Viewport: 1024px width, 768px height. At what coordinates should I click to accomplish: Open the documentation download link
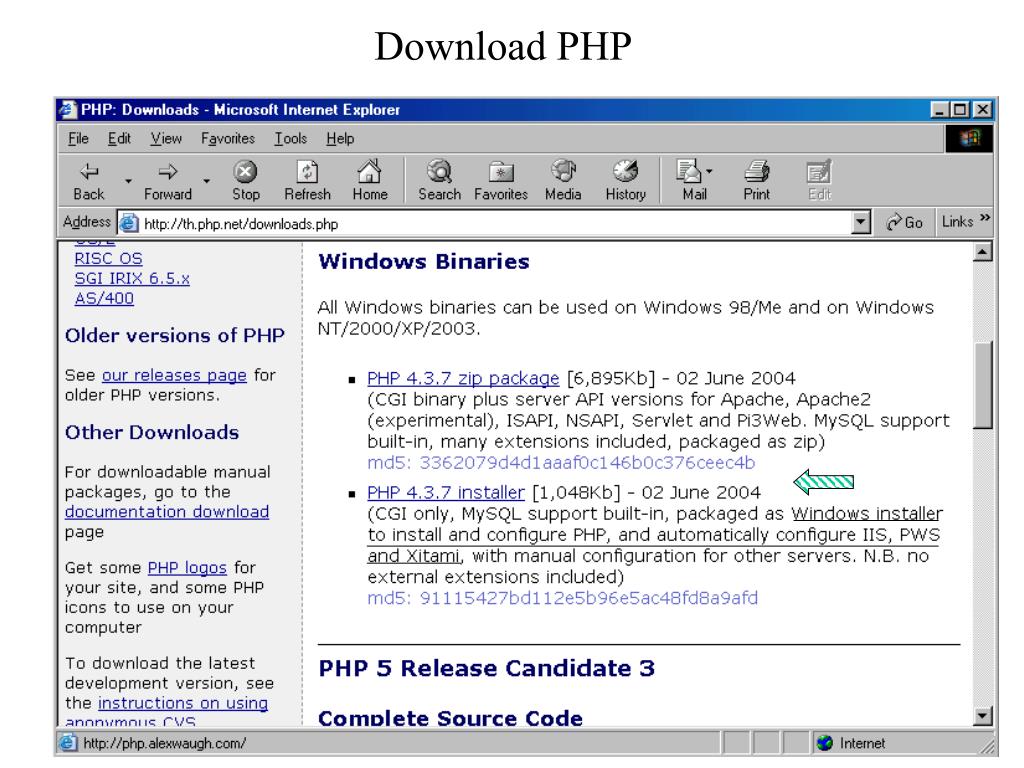click(x=167, y=511)
